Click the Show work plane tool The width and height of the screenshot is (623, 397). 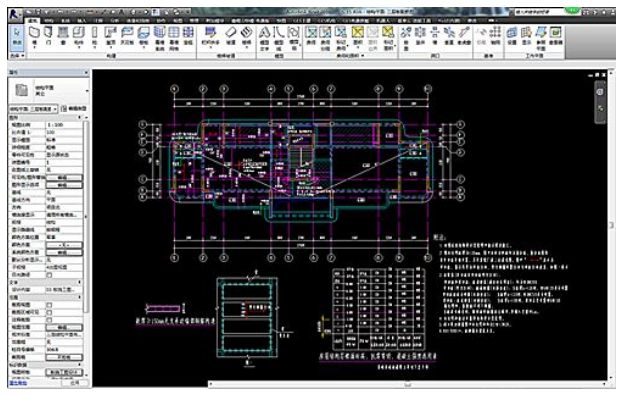coord(526,36)
